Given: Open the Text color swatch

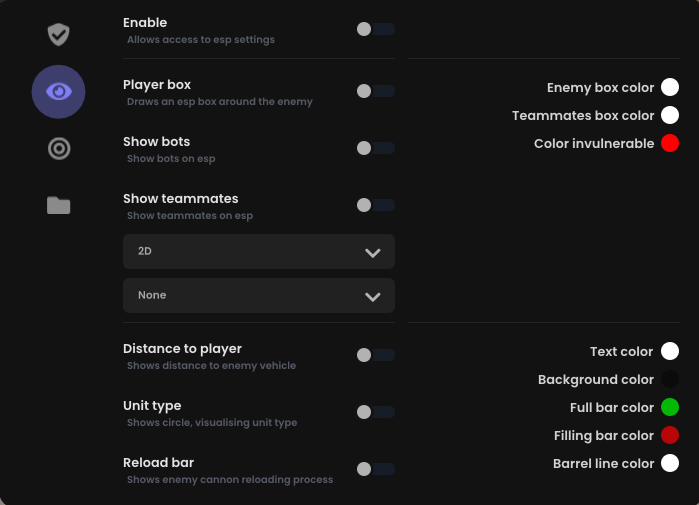Looking at the screenshot, I should [x=670, y=351].
